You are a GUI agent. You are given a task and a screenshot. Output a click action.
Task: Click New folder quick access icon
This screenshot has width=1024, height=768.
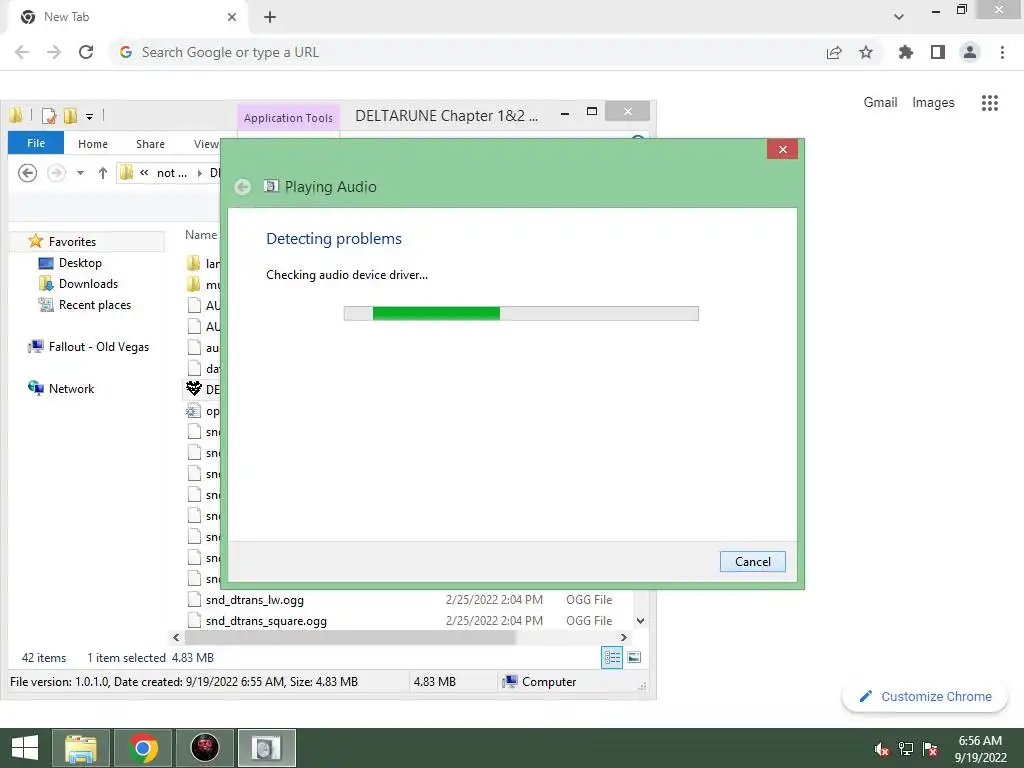[70, 116]
